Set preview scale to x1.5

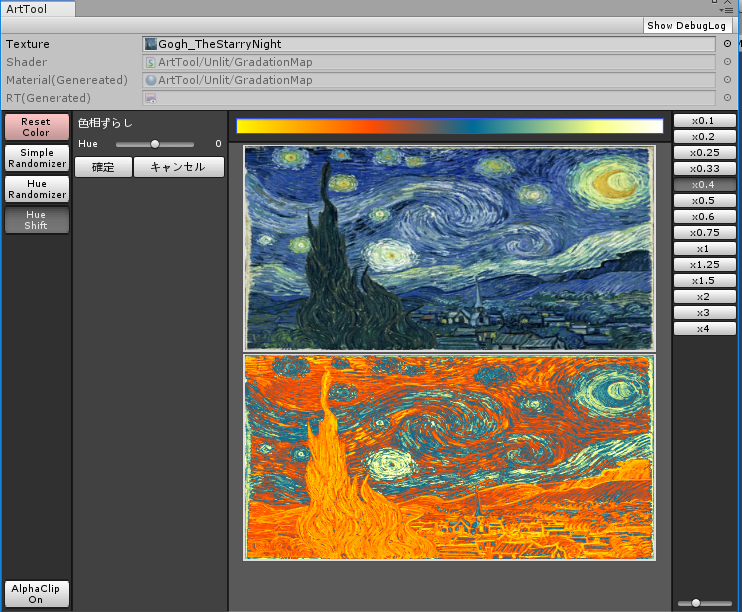pos(704,281)
